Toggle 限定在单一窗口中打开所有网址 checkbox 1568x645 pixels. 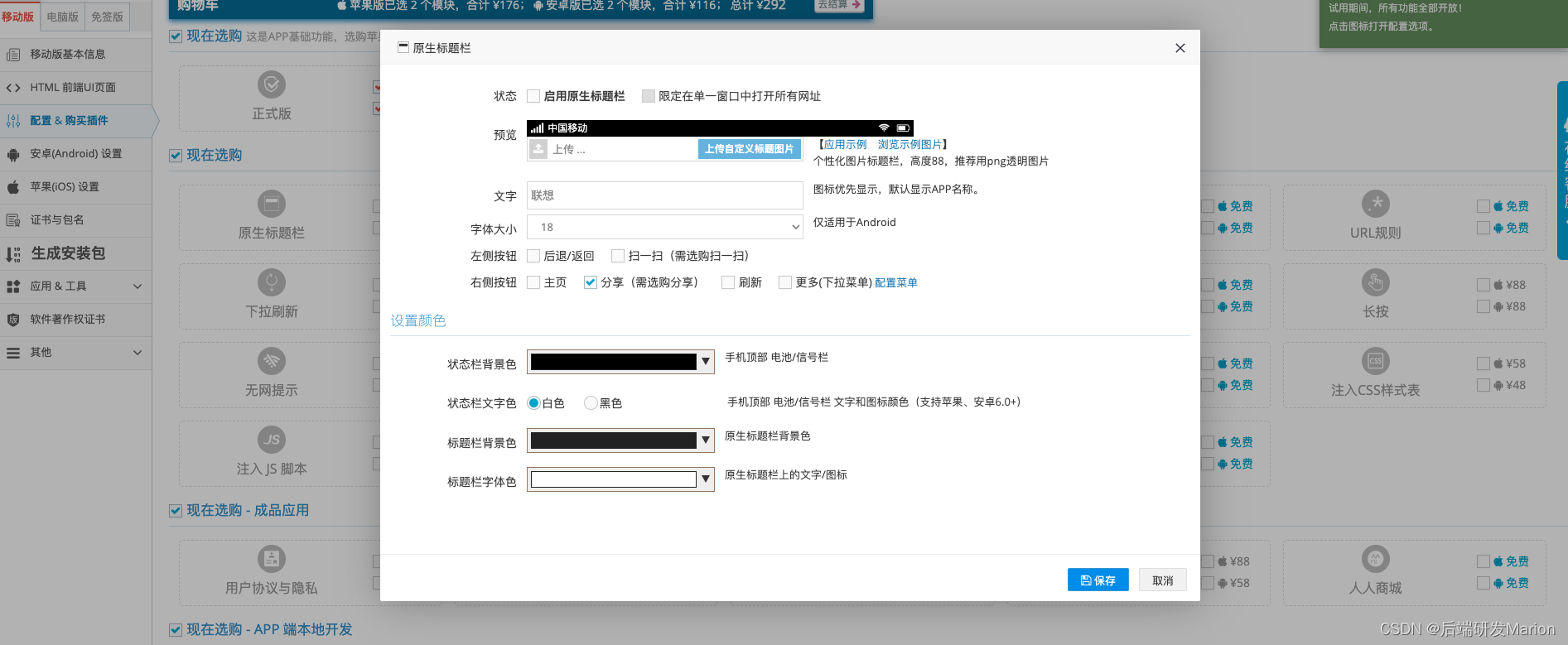[x=649, y=96]
